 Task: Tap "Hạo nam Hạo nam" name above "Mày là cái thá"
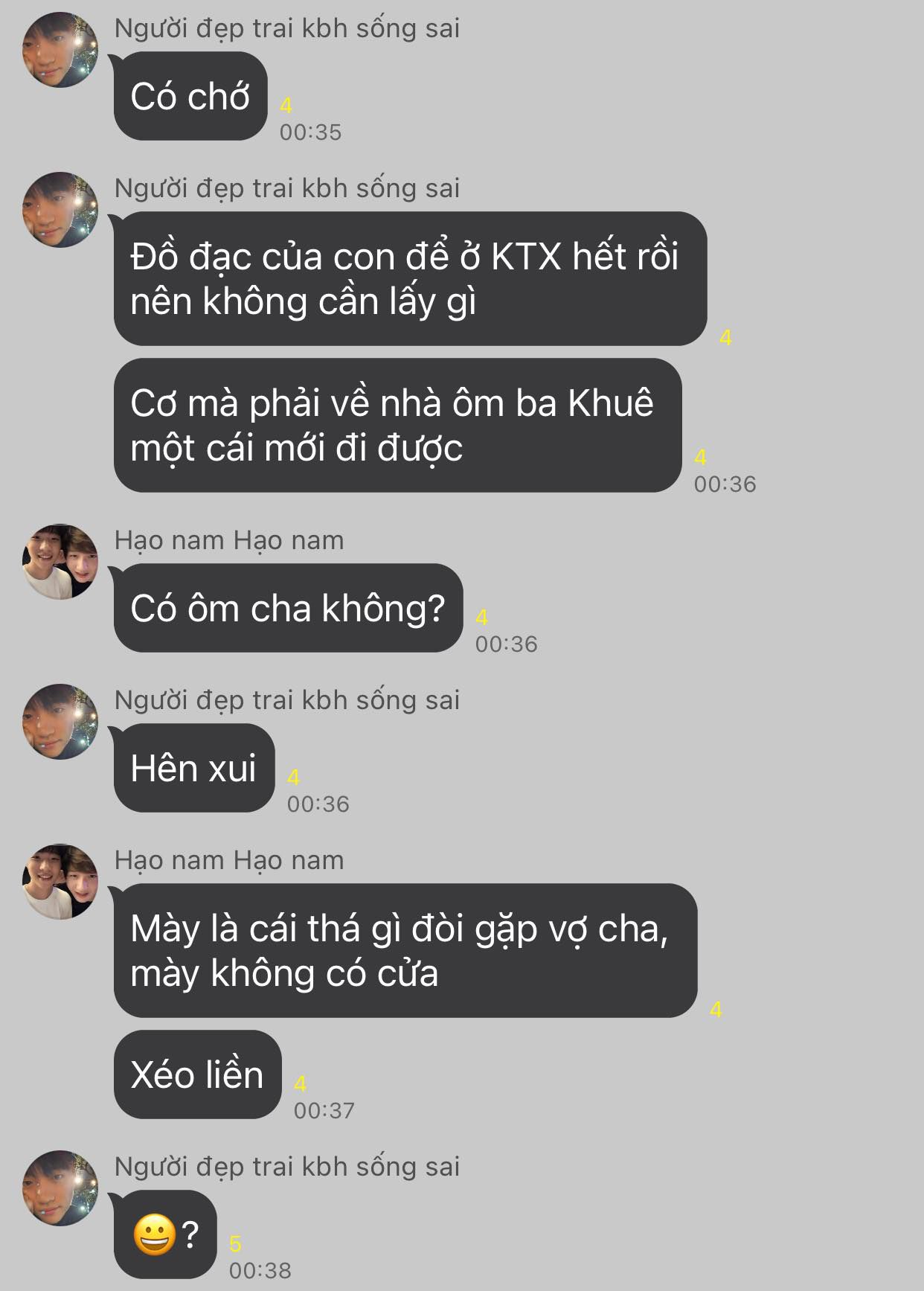point(229,860)
